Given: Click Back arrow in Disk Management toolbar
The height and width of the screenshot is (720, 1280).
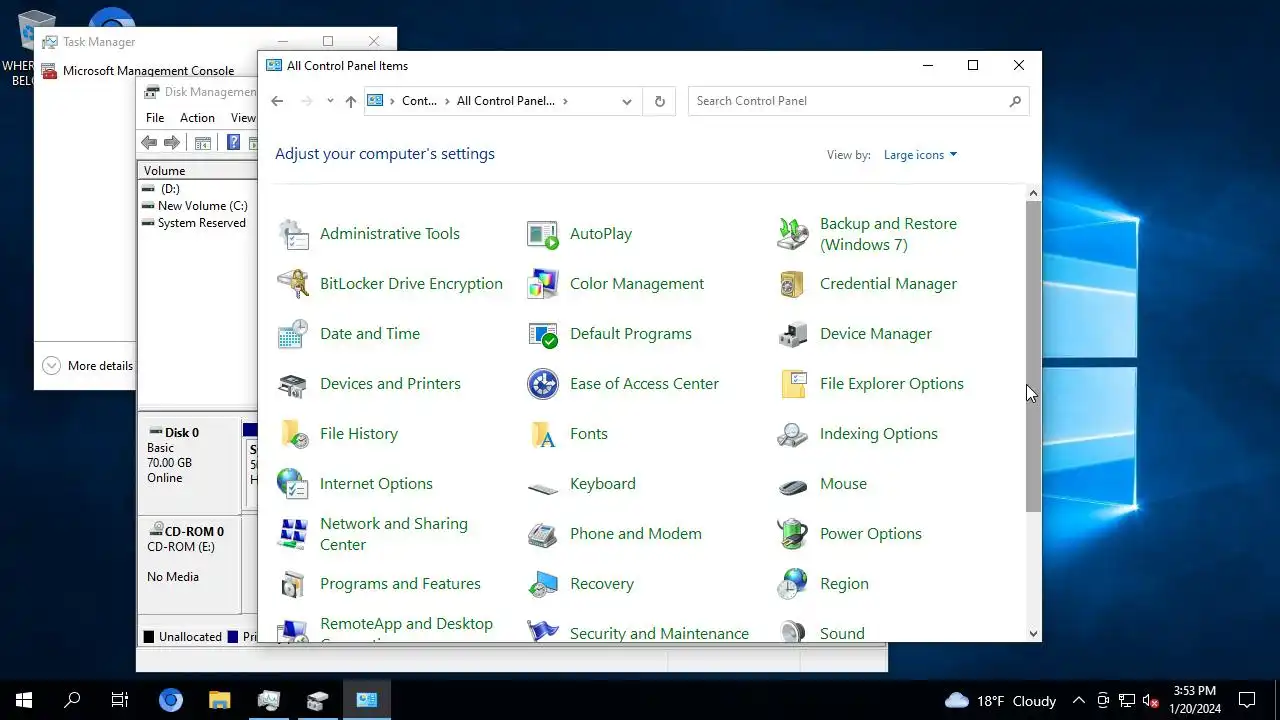Looking at the screenshot, I should point(149,143).
